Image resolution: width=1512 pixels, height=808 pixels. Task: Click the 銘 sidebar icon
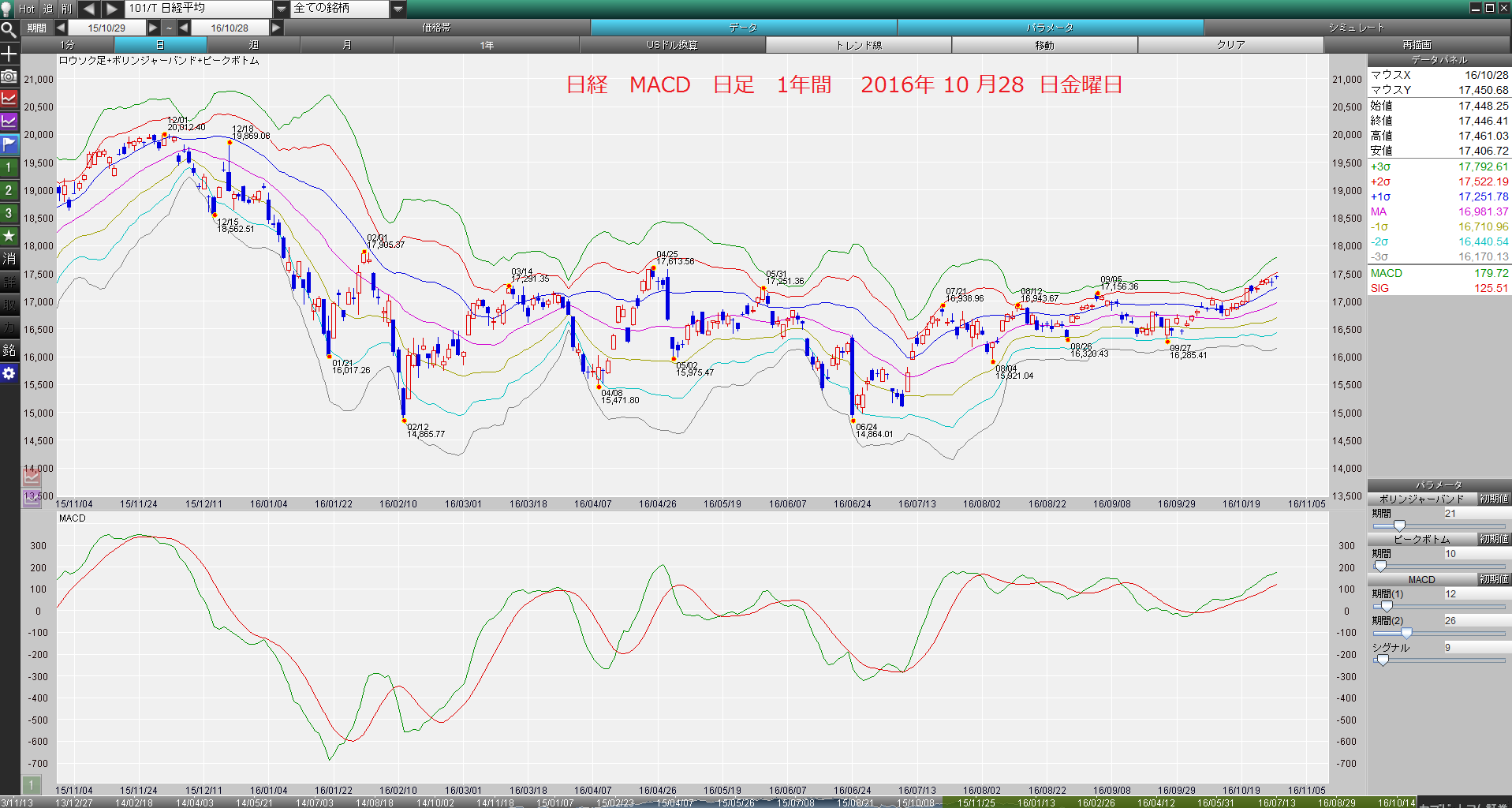point(9,351)
